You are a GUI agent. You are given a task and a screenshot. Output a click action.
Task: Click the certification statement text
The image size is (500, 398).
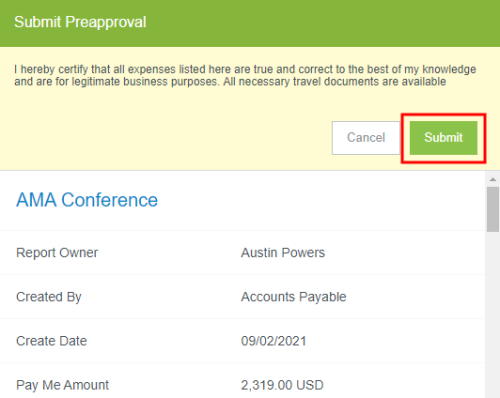coord(245,75)
